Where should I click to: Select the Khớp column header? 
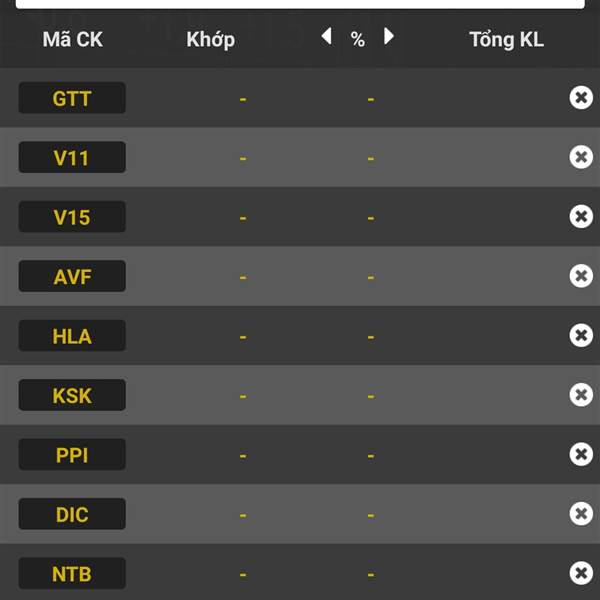(x=210, y=40)
